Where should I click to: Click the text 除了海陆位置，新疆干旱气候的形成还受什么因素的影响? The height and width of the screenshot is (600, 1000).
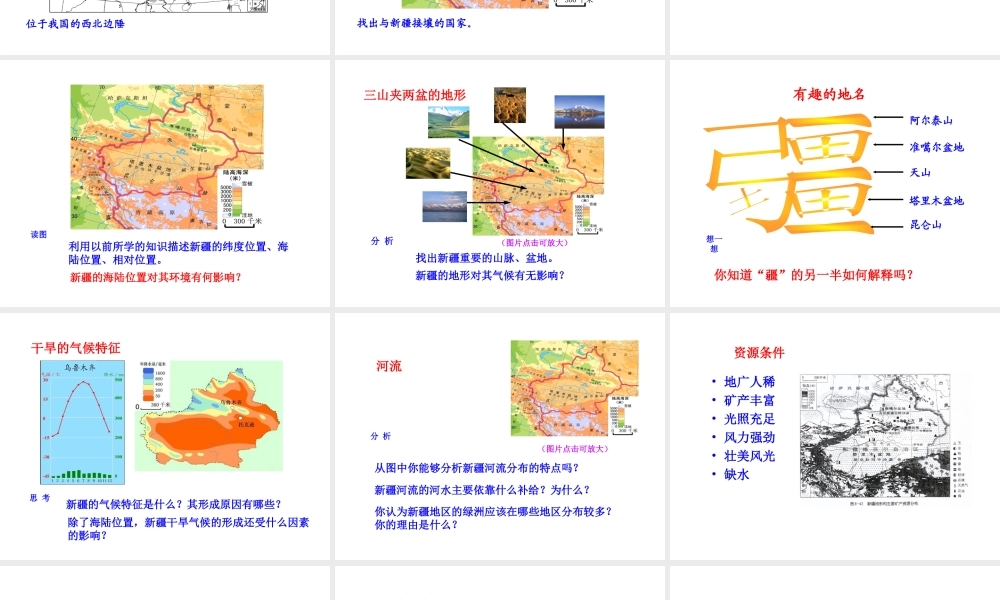pyautogui.click(x=188, y=529)
